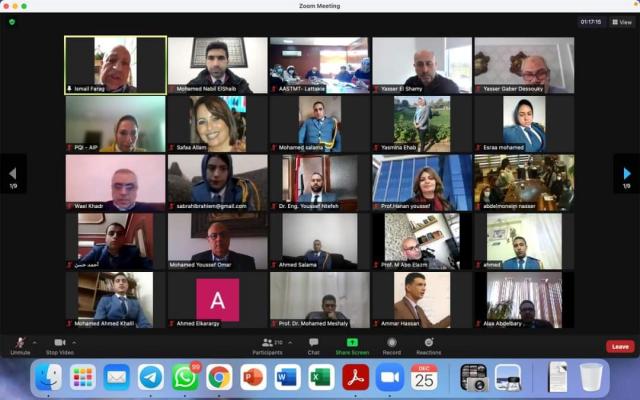The height and width of the screenshot is (400, 640).
Task: Expand audio options arrow beside Unmute
Action: pos(35,342)
